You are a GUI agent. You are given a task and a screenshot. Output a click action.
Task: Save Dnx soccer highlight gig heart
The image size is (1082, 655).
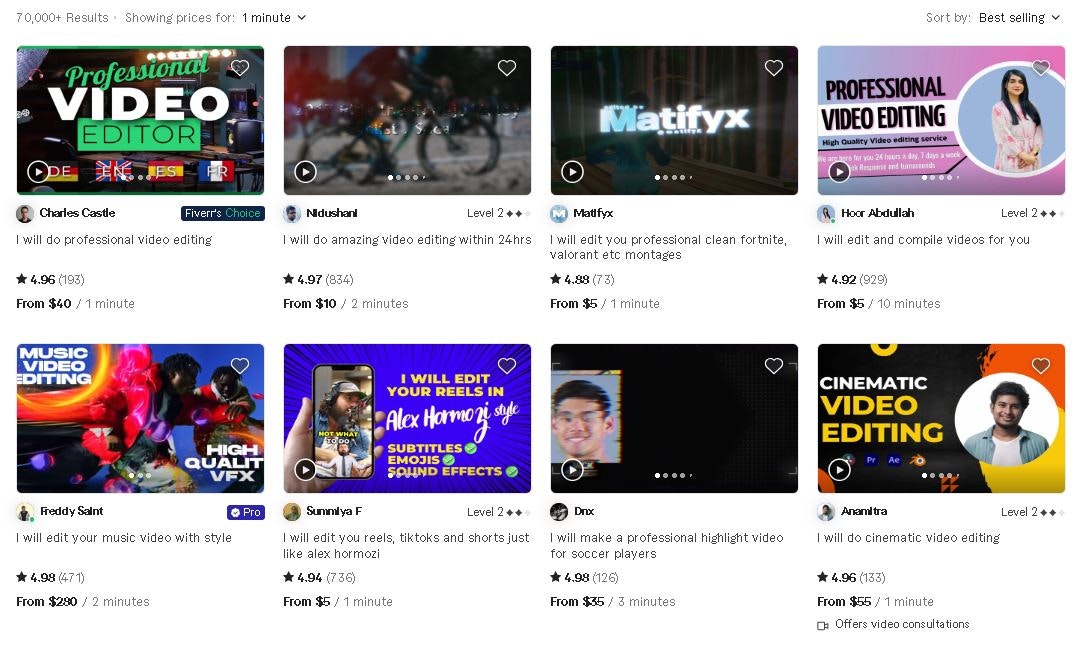pos(774,365)
